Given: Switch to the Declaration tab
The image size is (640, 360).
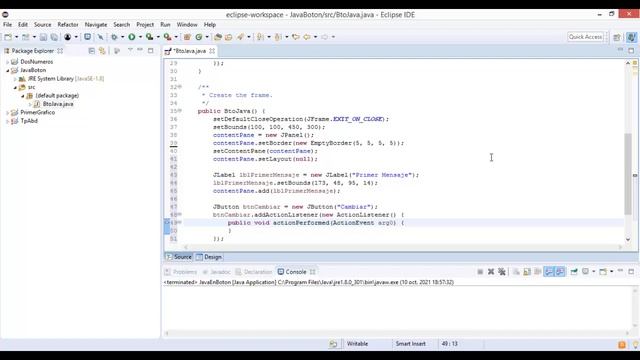Looking at the screenshot, I should (254, 272).
